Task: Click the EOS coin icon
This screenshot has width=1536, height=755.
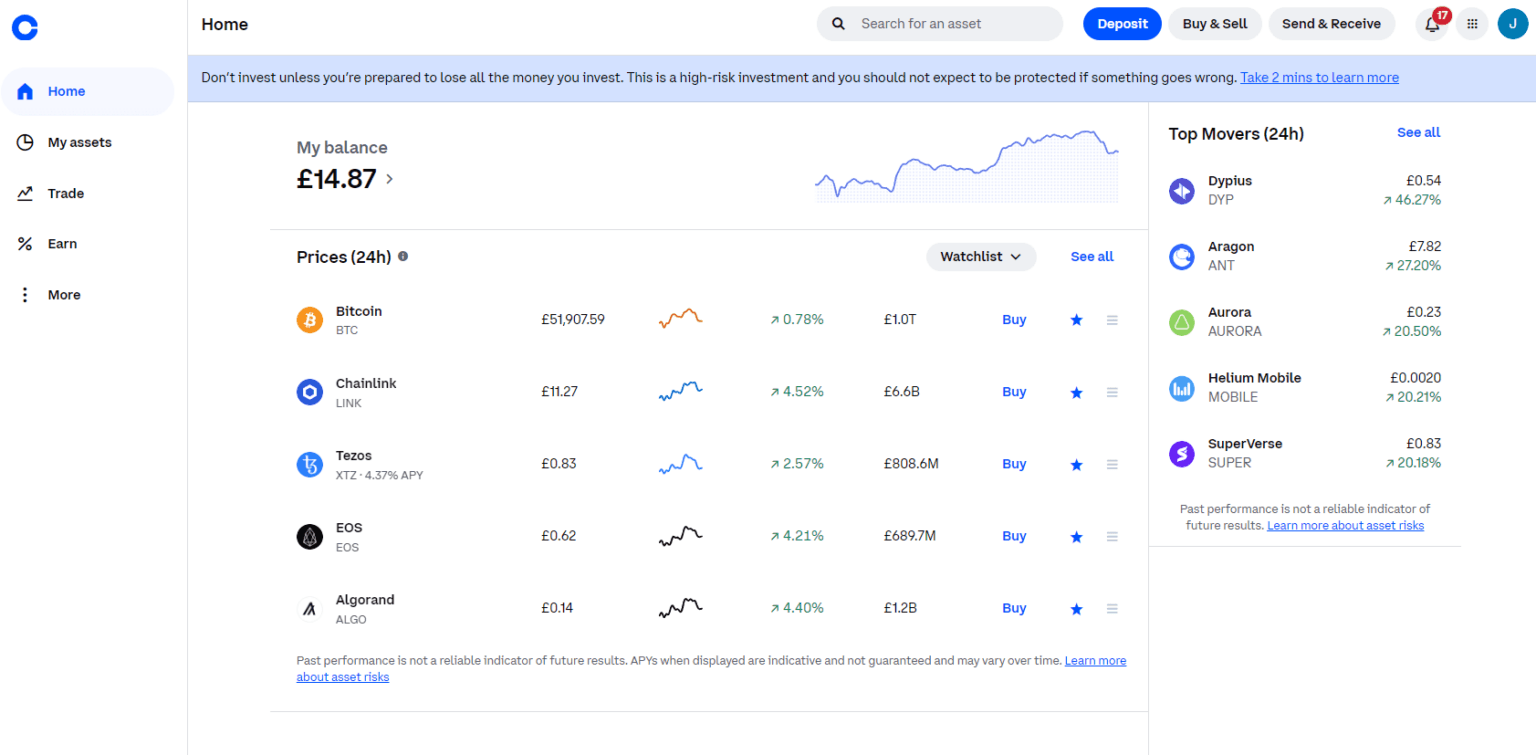Action: [x=310, y=536]
